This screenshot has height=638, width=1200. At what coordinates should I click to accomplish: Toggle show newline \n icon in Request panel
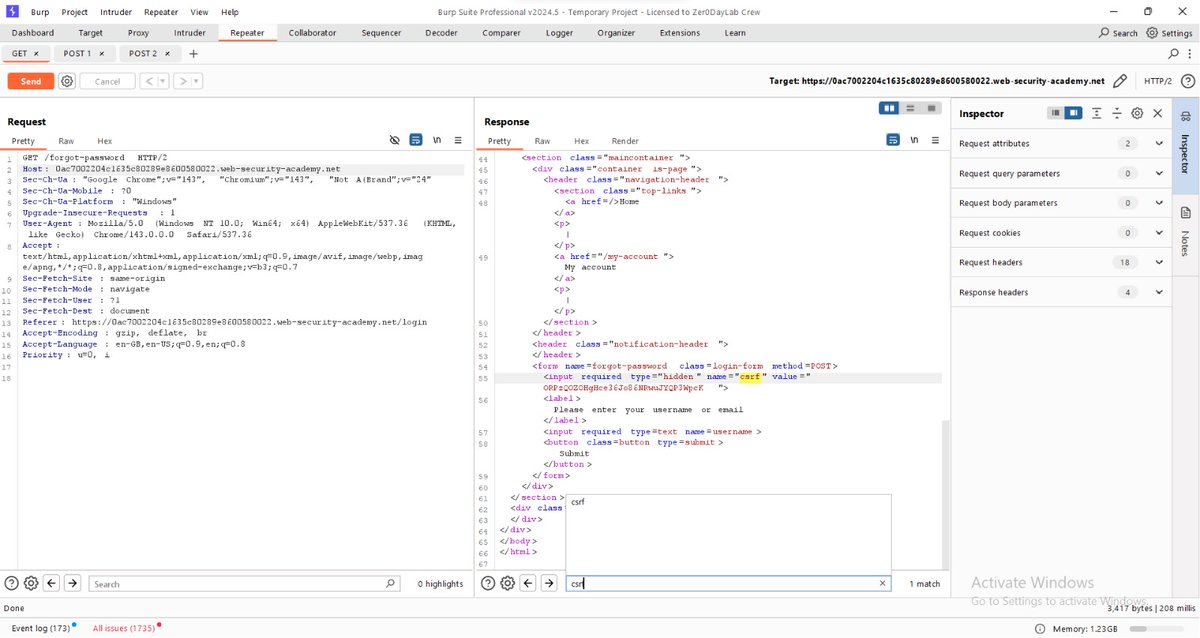coord(437,141)
